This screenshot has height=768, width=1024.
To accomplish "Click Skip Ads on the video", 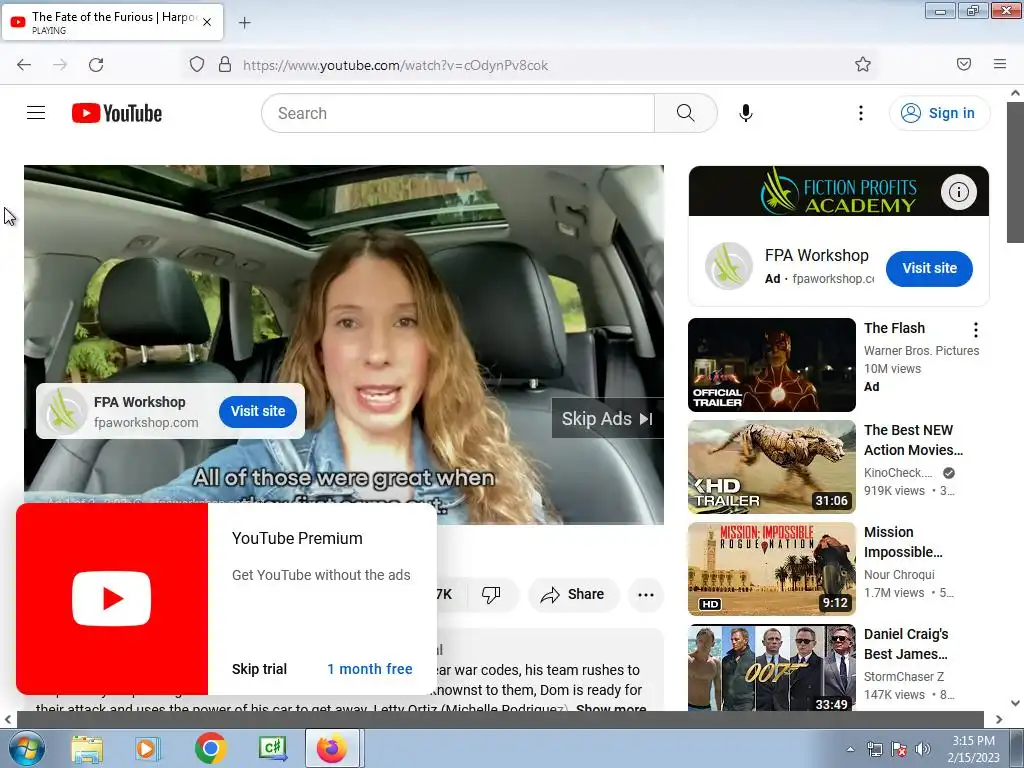I will tap(607, 419).
